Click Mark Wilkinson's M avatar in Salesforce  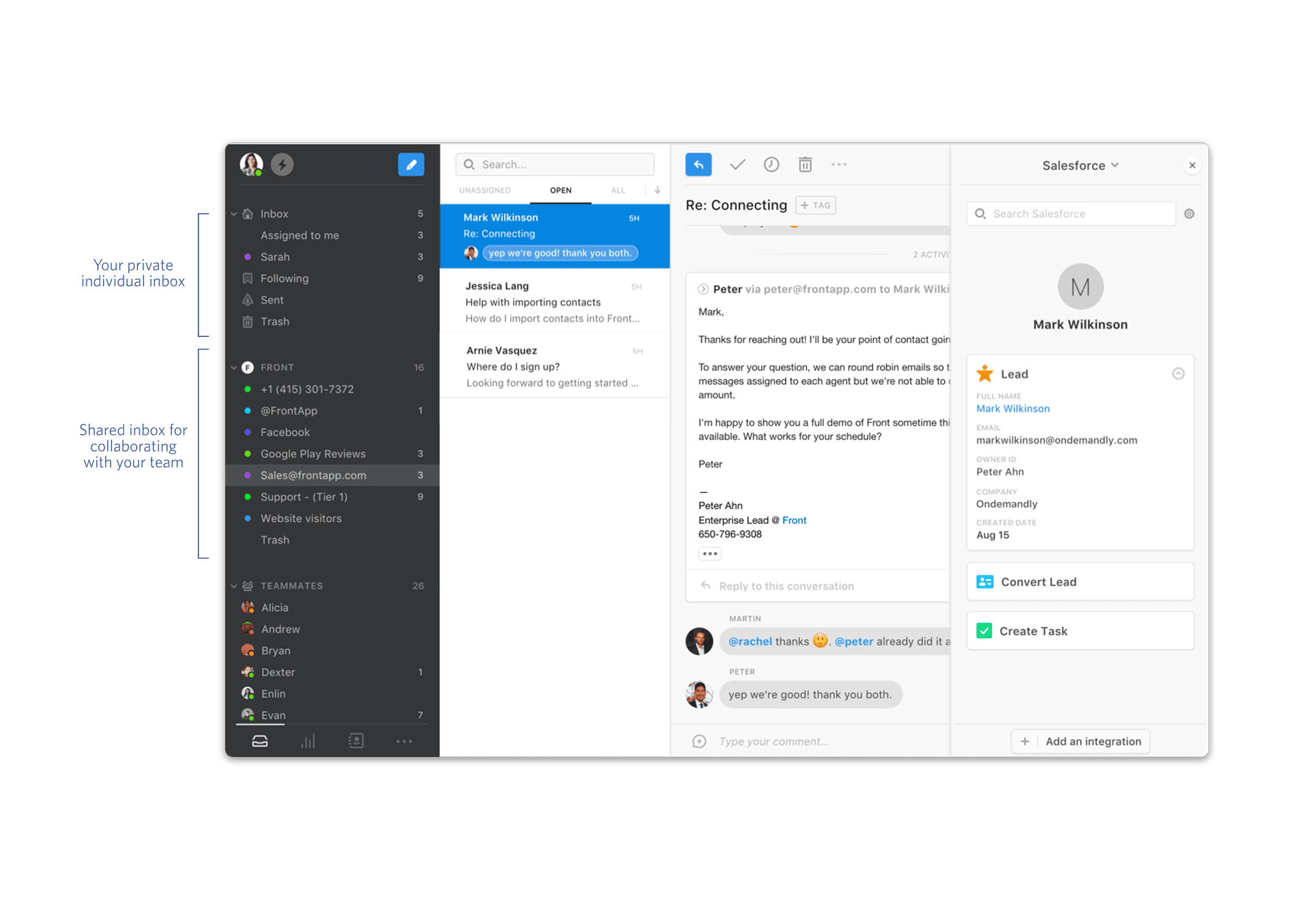coord(1080,286)
